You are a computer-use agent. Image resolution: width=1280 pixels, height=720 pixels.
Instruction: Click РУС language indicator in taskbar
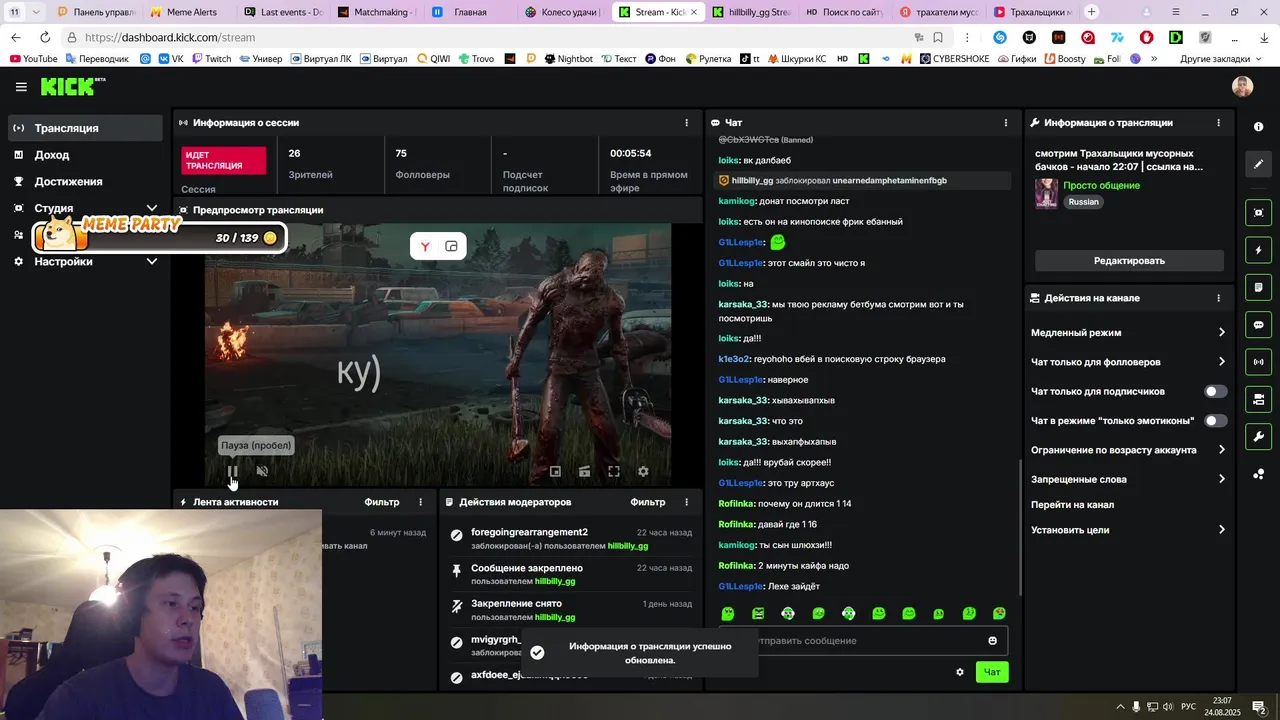[1189, 707]
